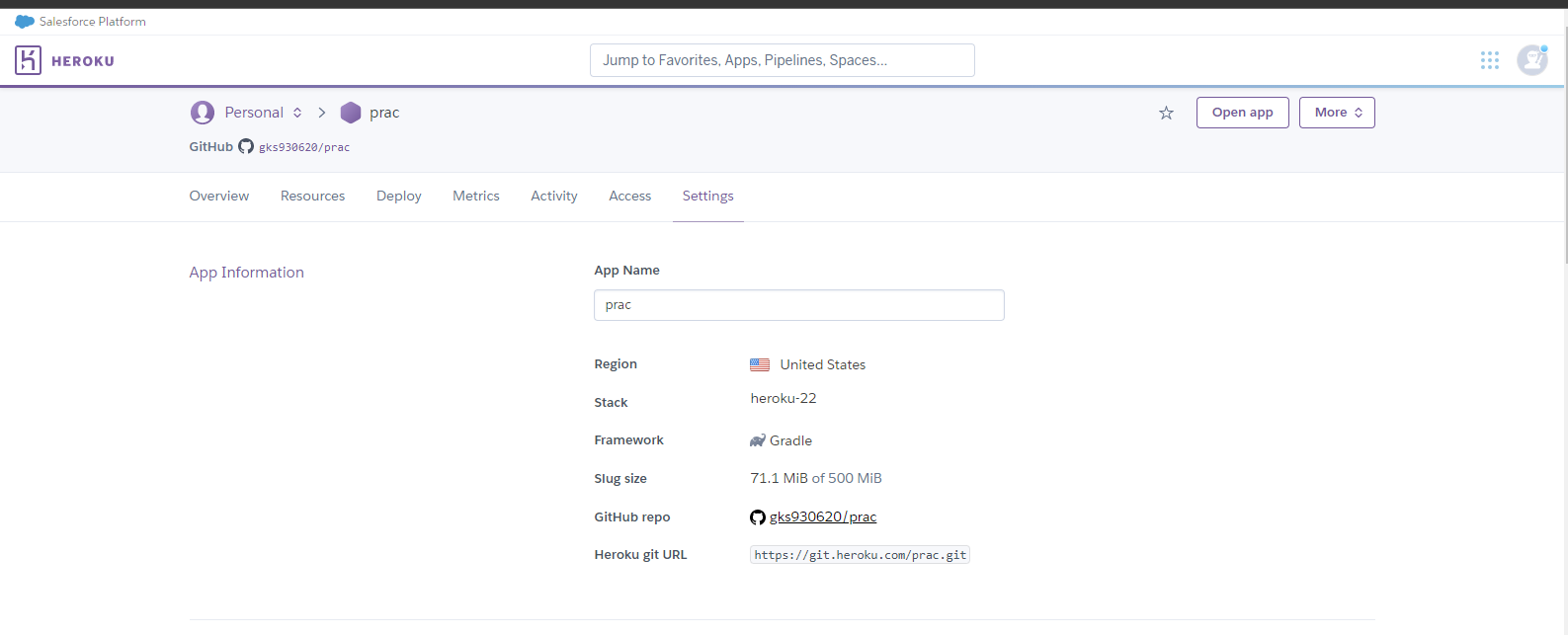Click the heroku-22 stack value
This screenshot has height=635, width=1568.
784,398
